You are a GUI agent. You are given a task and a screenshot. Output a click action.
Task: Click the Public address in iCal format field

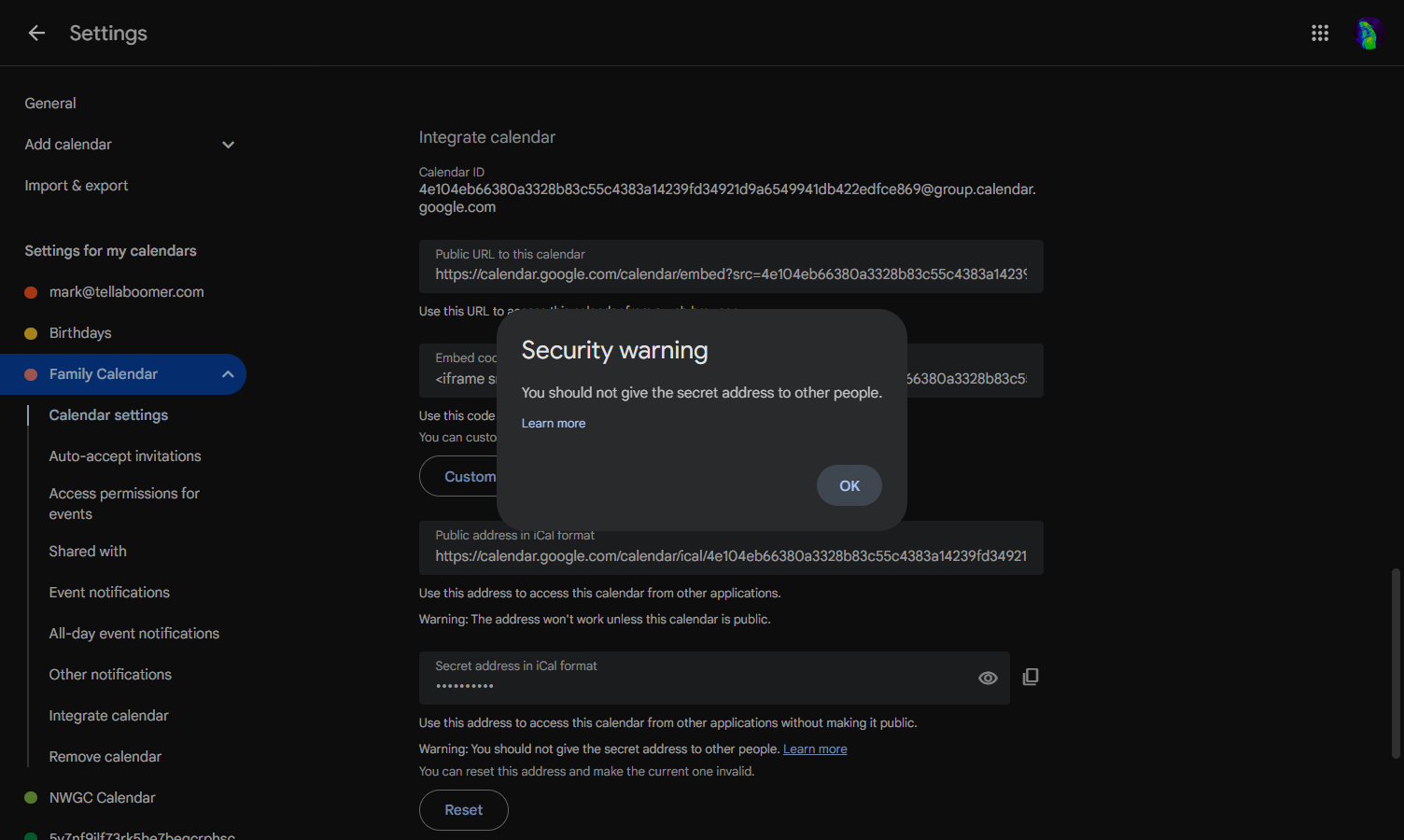tap(731, 548)
